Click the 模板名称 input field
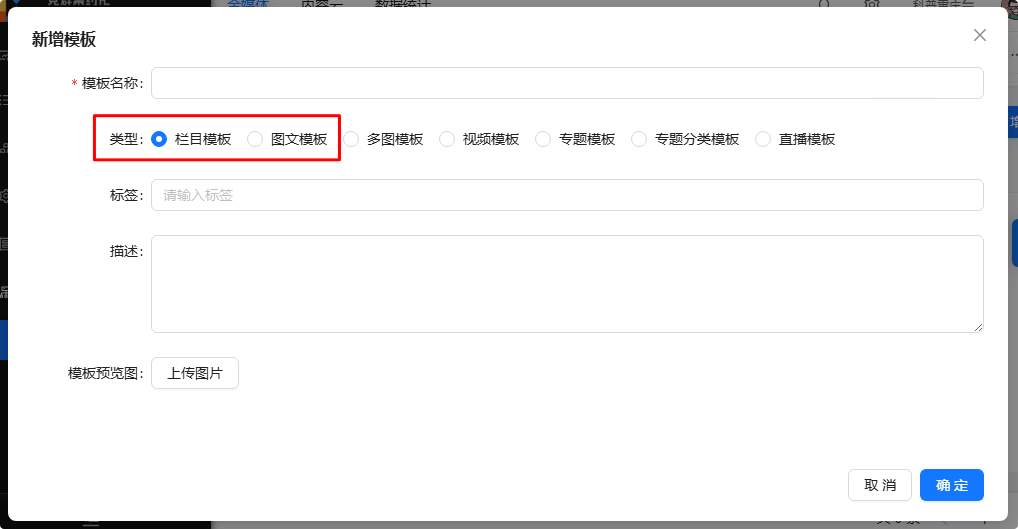1018x529 pixels. point(566,83)
